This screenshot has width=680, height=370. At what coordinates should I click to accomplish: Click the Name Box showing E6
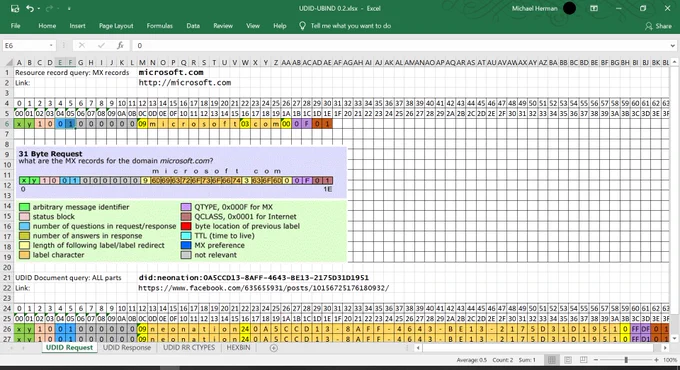coord(25,46)
